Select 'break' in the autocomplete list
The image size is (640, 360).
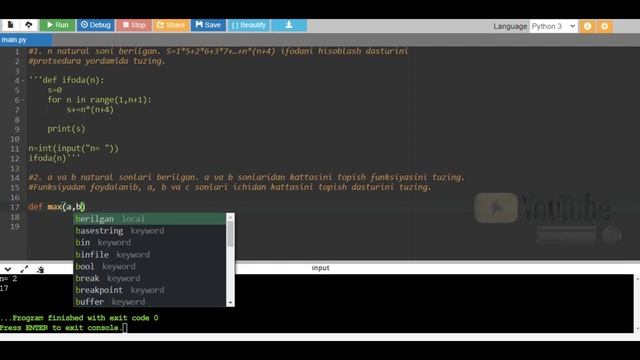click(x=149, y=278)
